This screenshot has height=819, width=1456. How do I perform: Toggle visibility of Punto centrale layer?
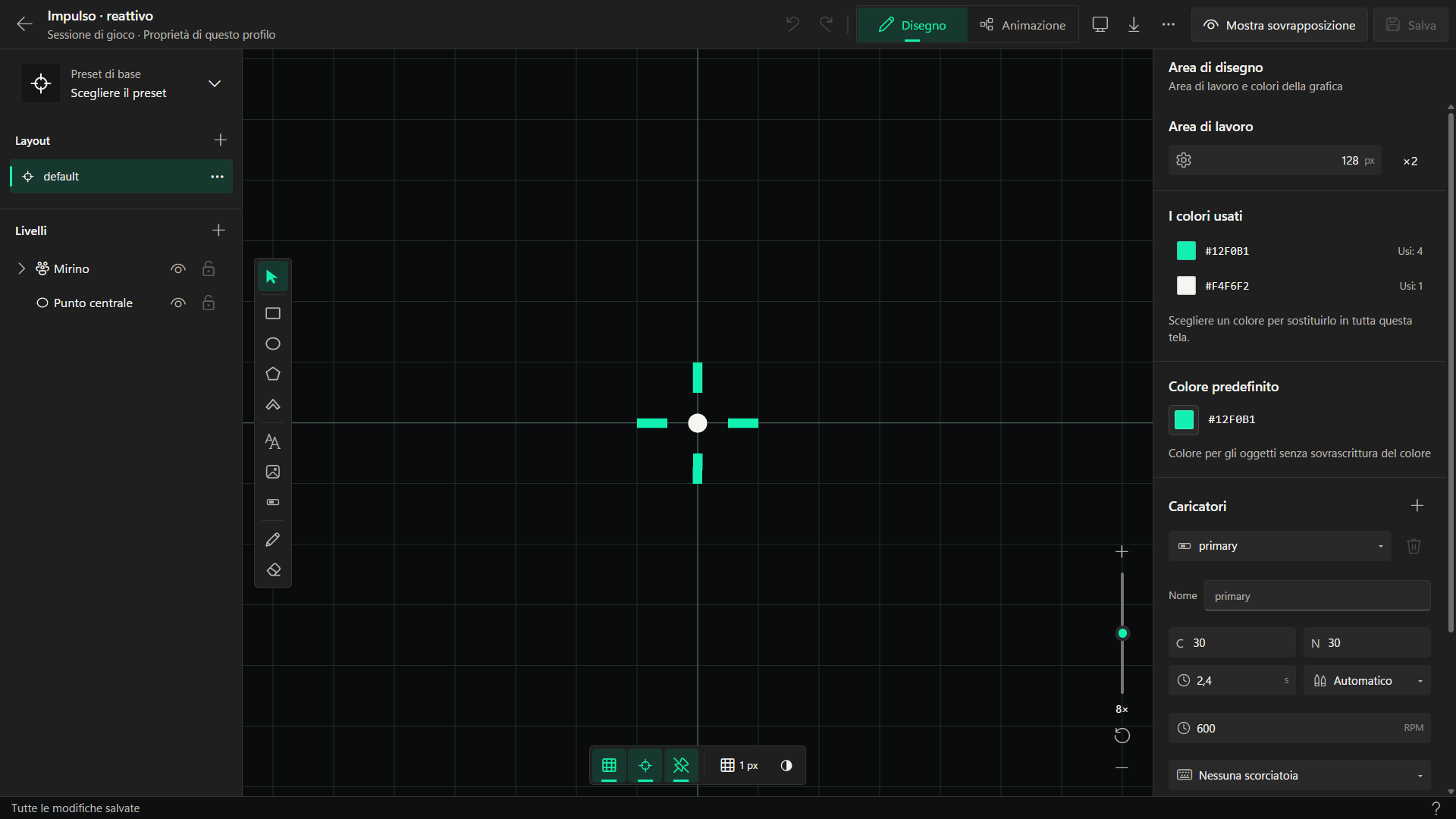(x=178, y=303)
